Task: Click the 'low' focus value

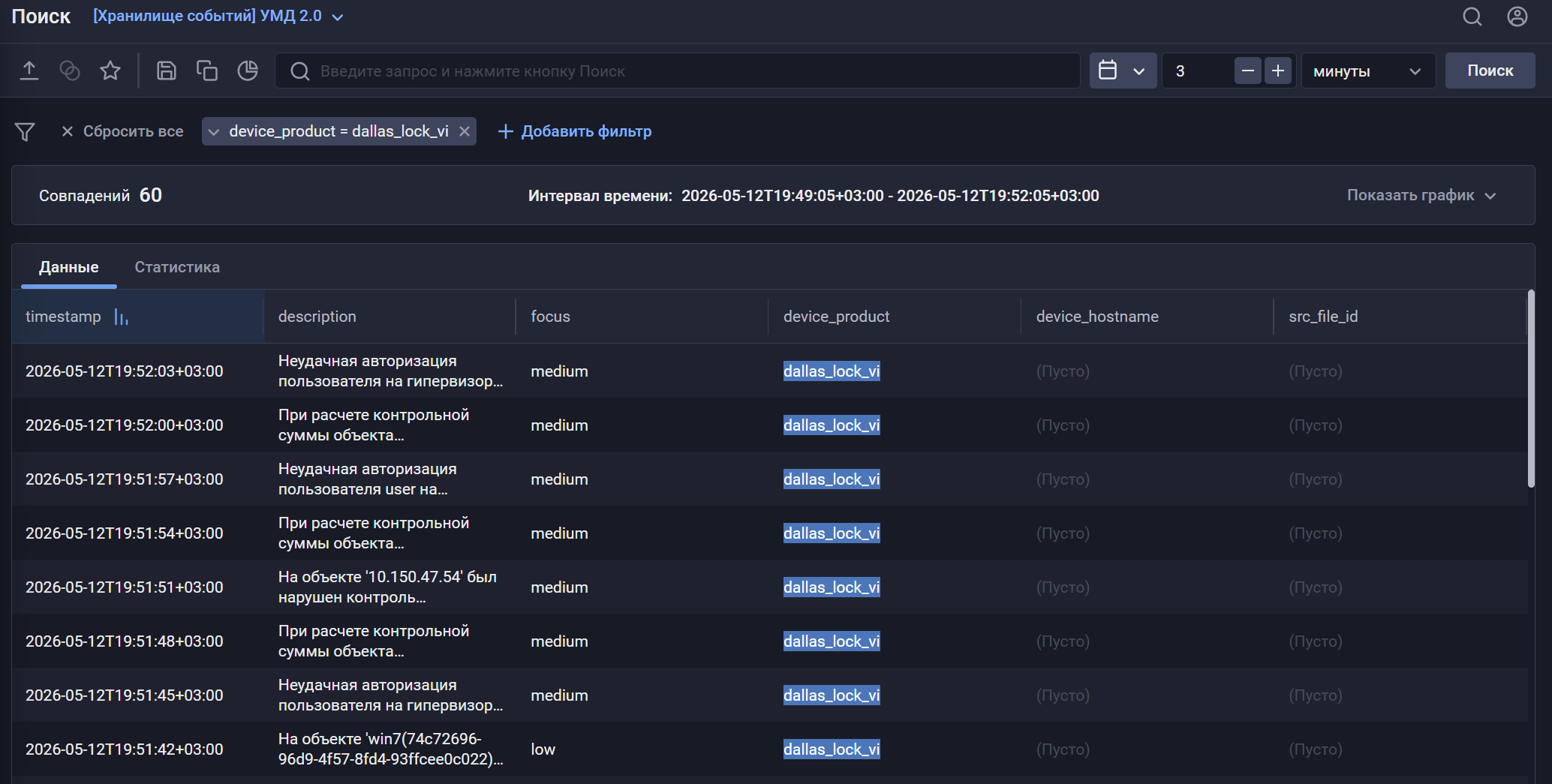Action: click(543, 749)
